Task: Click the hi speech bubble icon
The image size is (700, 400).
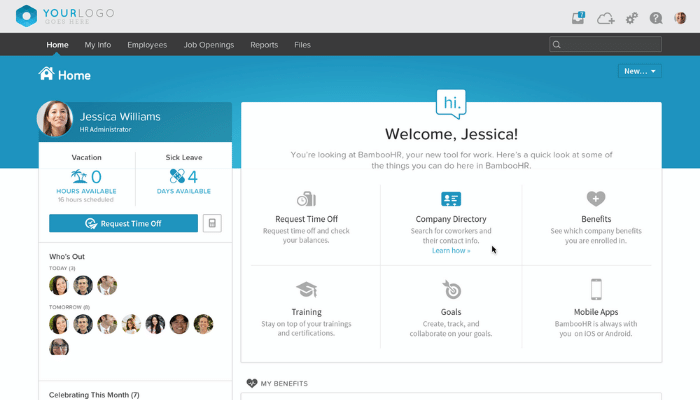Action: tap(451, 104)
